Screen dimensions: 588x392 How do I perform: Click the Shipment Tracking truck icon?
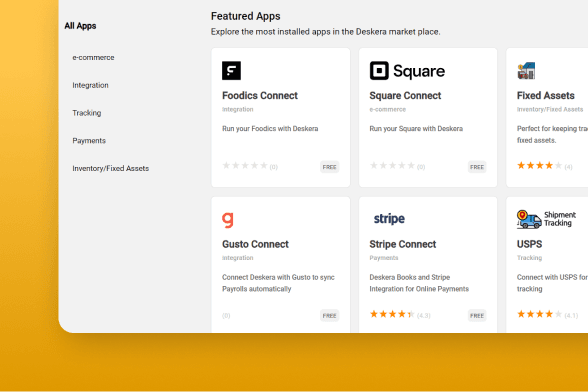coord(529,219)
